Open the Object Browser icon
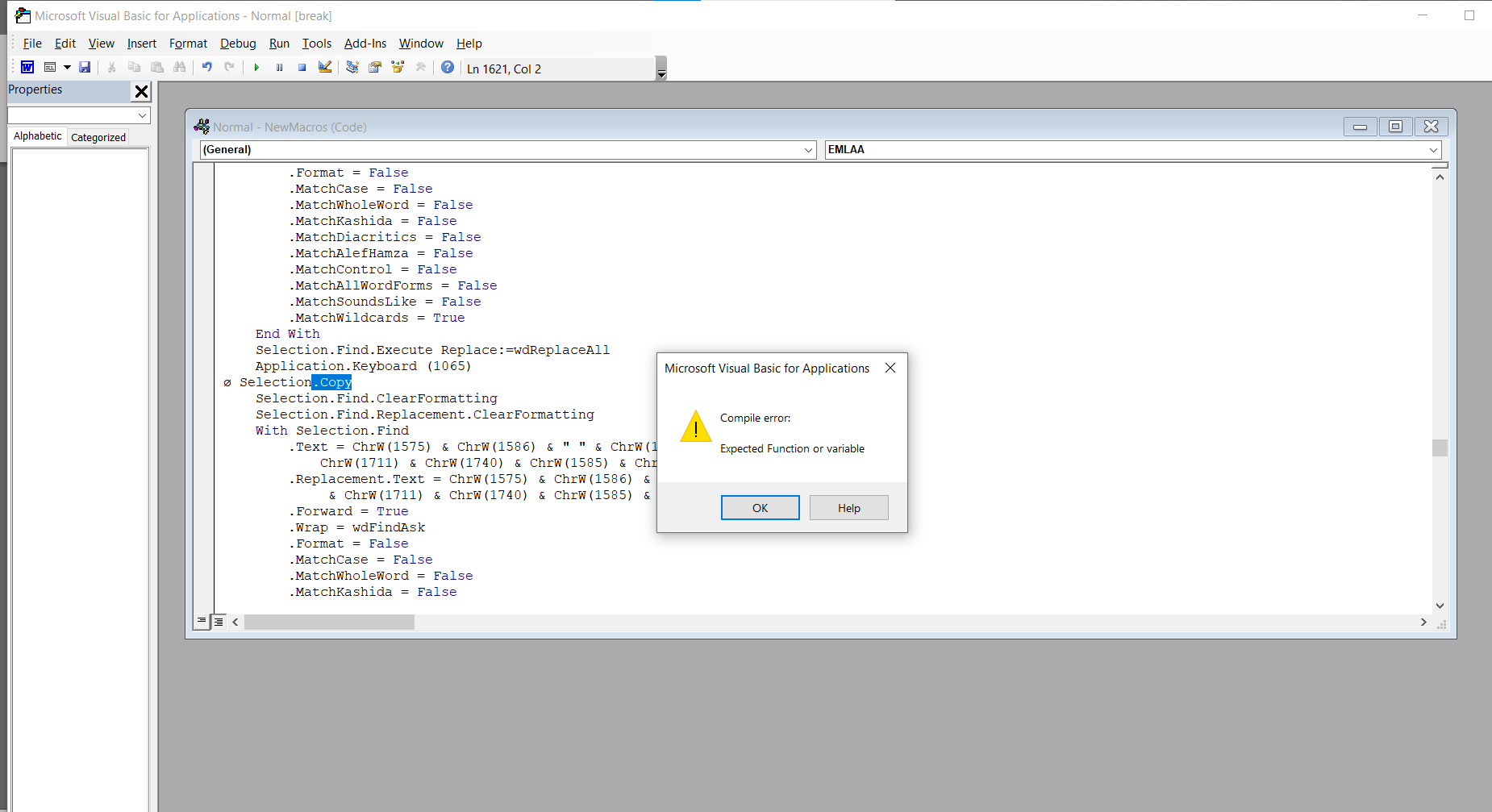This screenshot has width=1492, height=812. tap(398, 67)
